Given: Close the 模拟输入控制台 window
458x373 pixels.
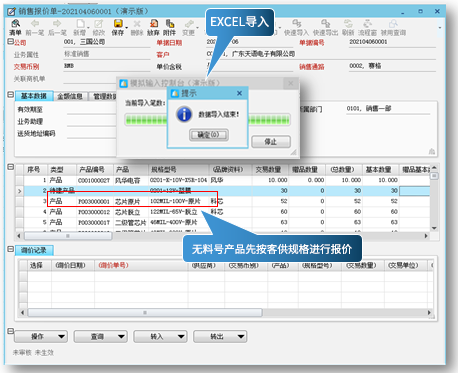Looking at the screenshot, I should click(291, 83).
